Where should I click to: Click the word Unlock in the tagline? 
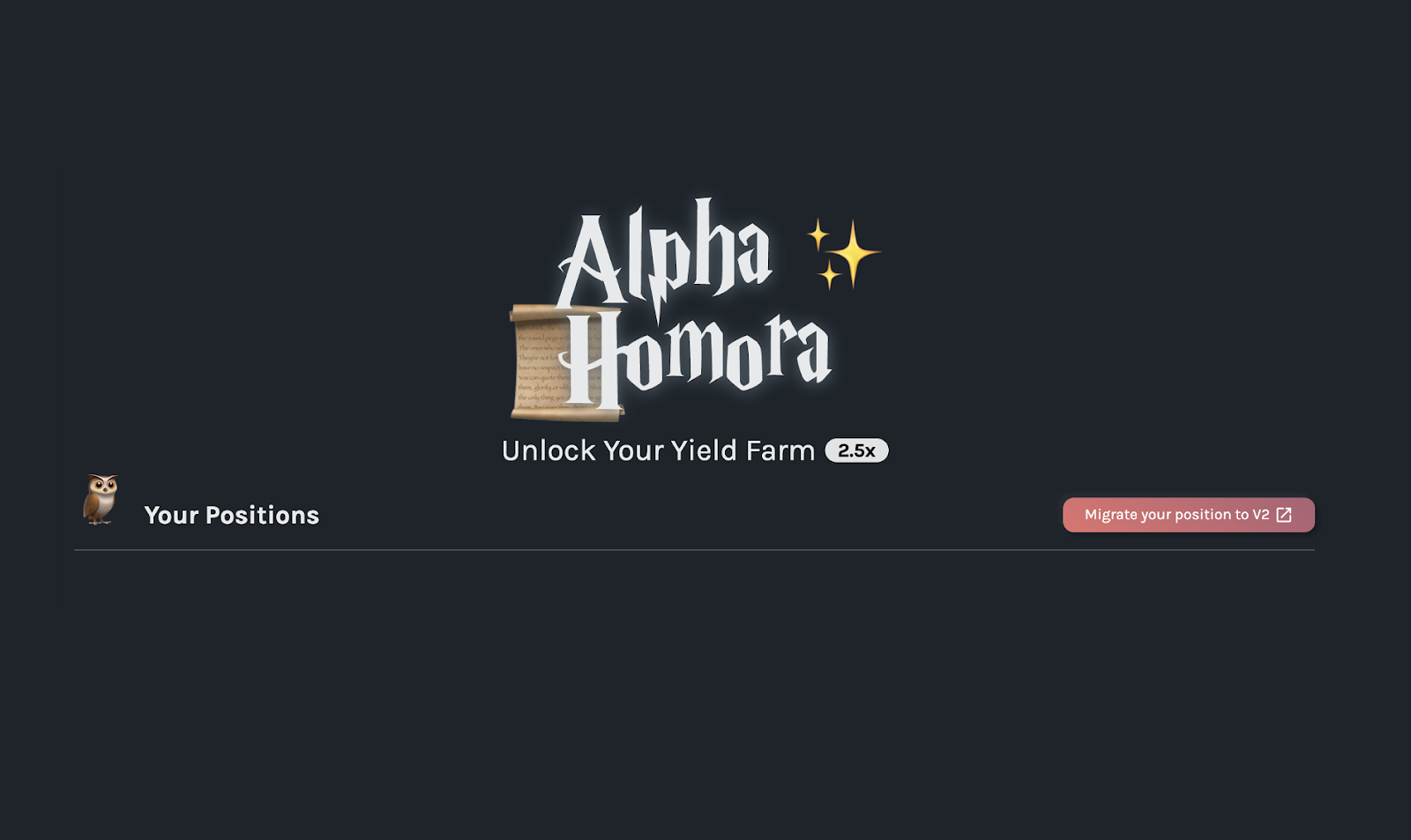tap(549, 450)
